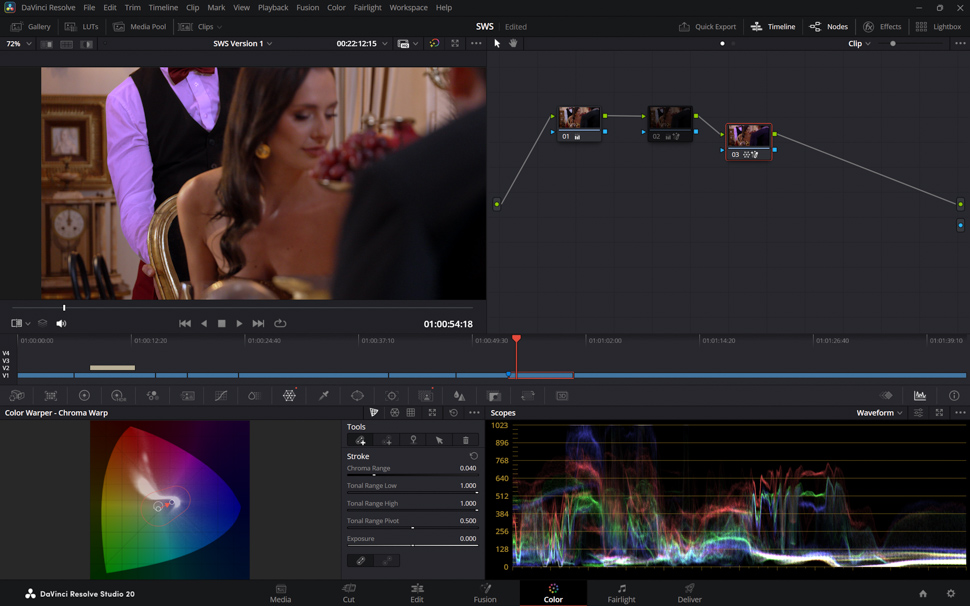Viewport: 970px width, 606px height.
Task: Open the Color Warper palette icon
Action: (x=289, y=396)
